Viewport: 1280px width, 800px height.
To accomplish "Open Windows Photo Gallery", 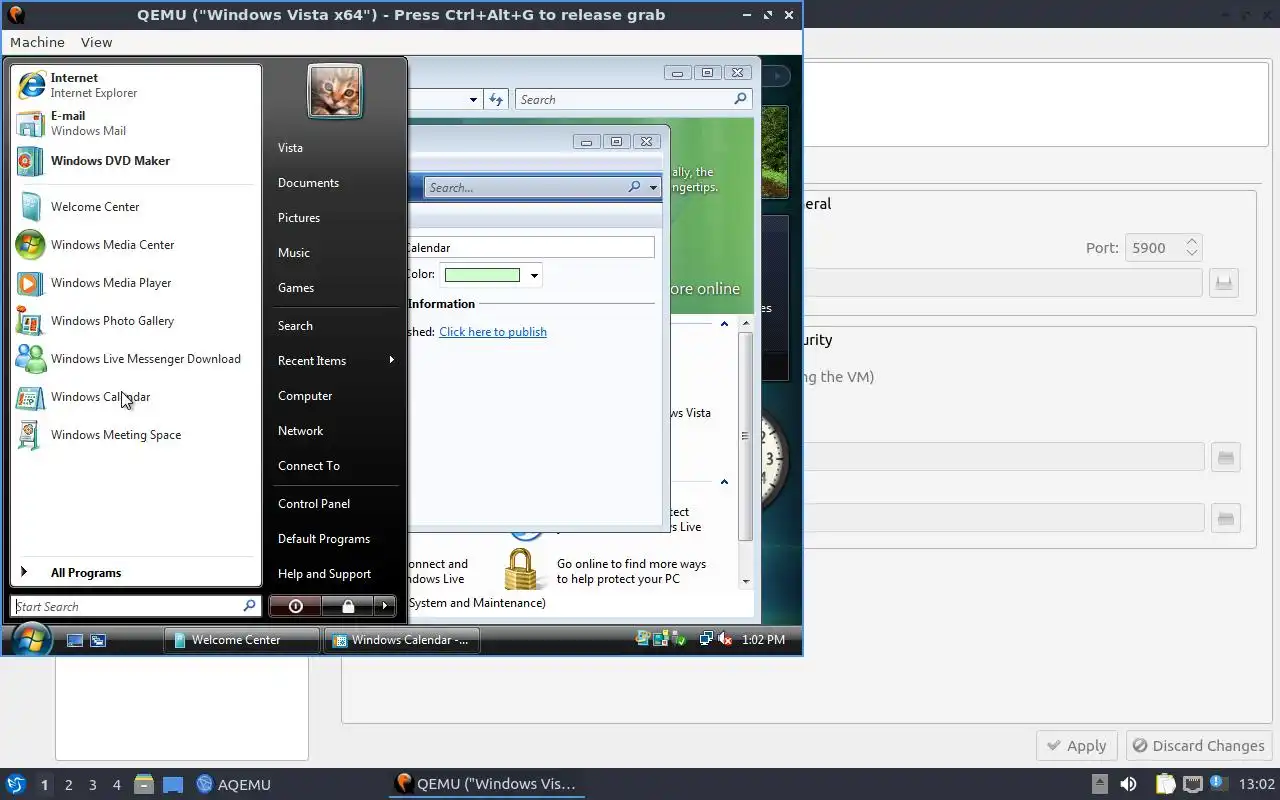I will [137, 321].
